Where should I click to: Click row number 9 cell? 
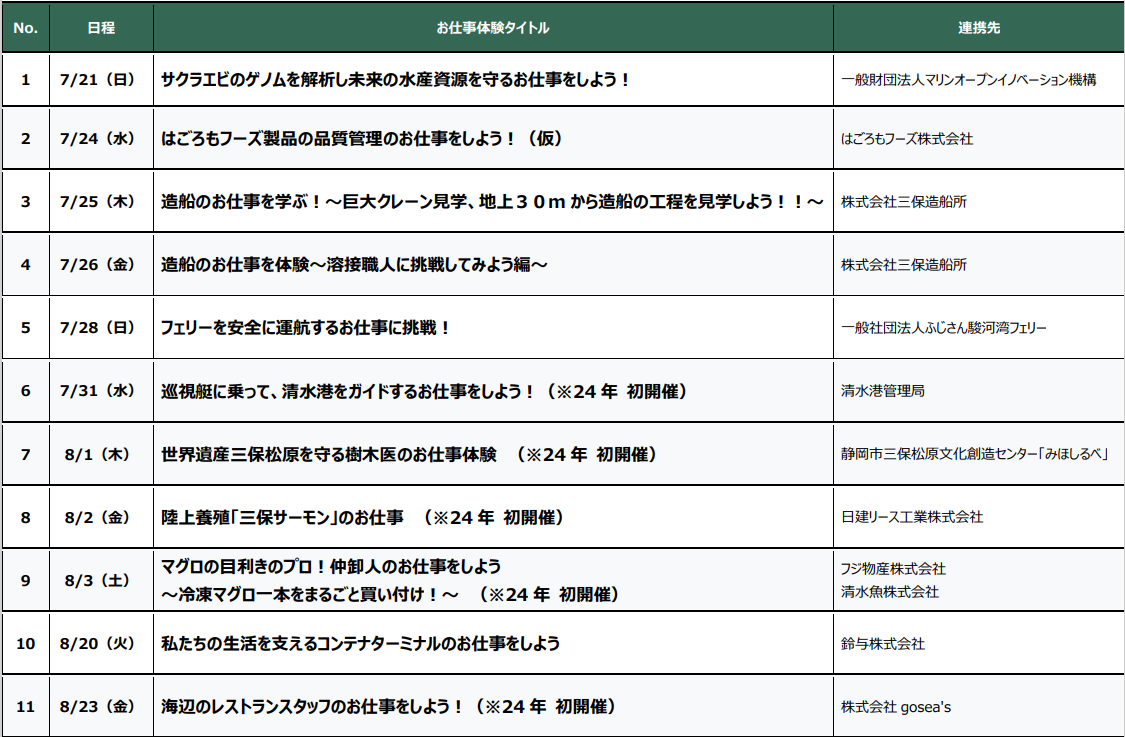point(26,581)
